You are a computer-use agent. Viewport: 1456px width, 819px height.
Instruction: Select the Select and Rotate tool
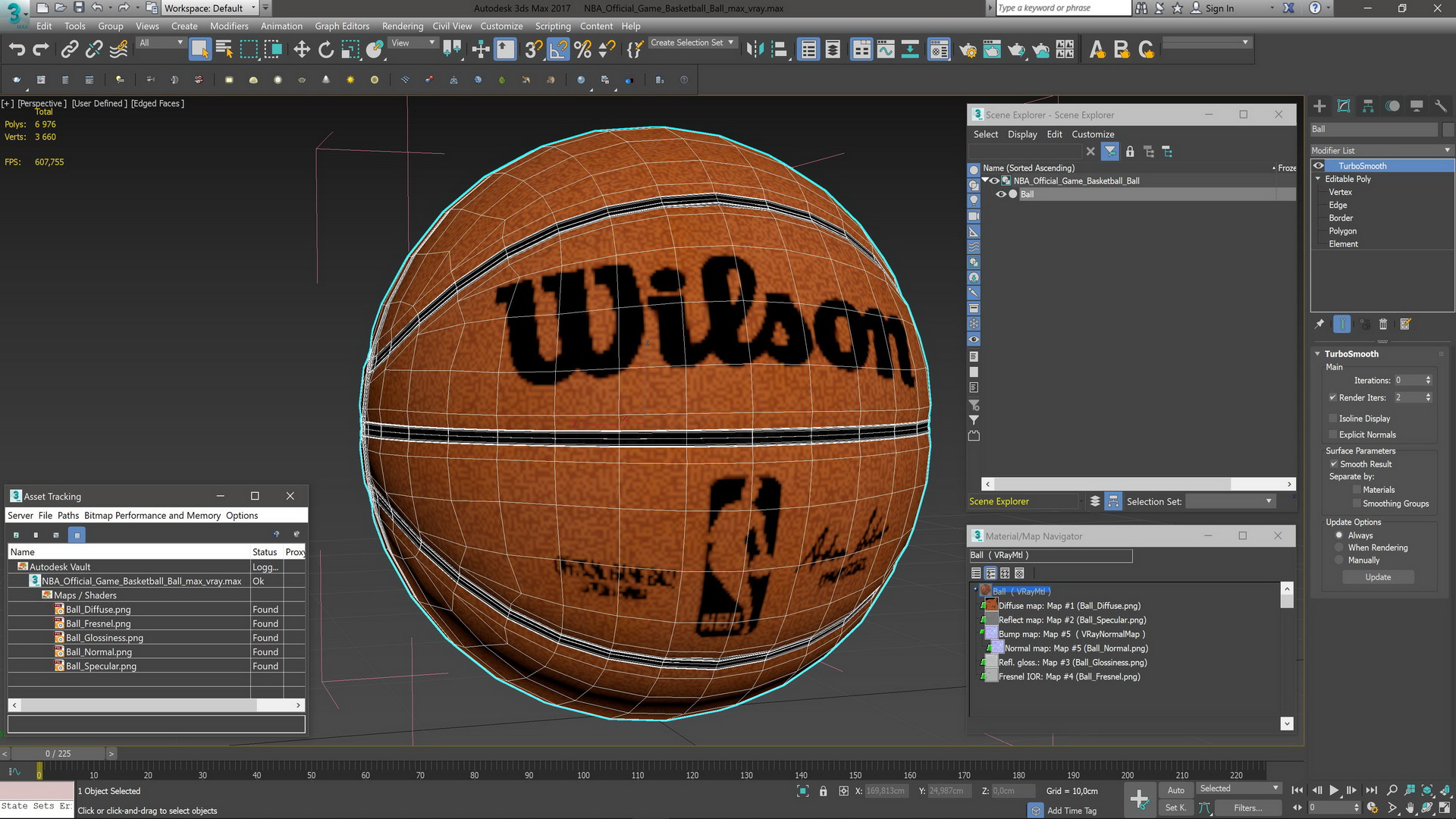(326, 50)
